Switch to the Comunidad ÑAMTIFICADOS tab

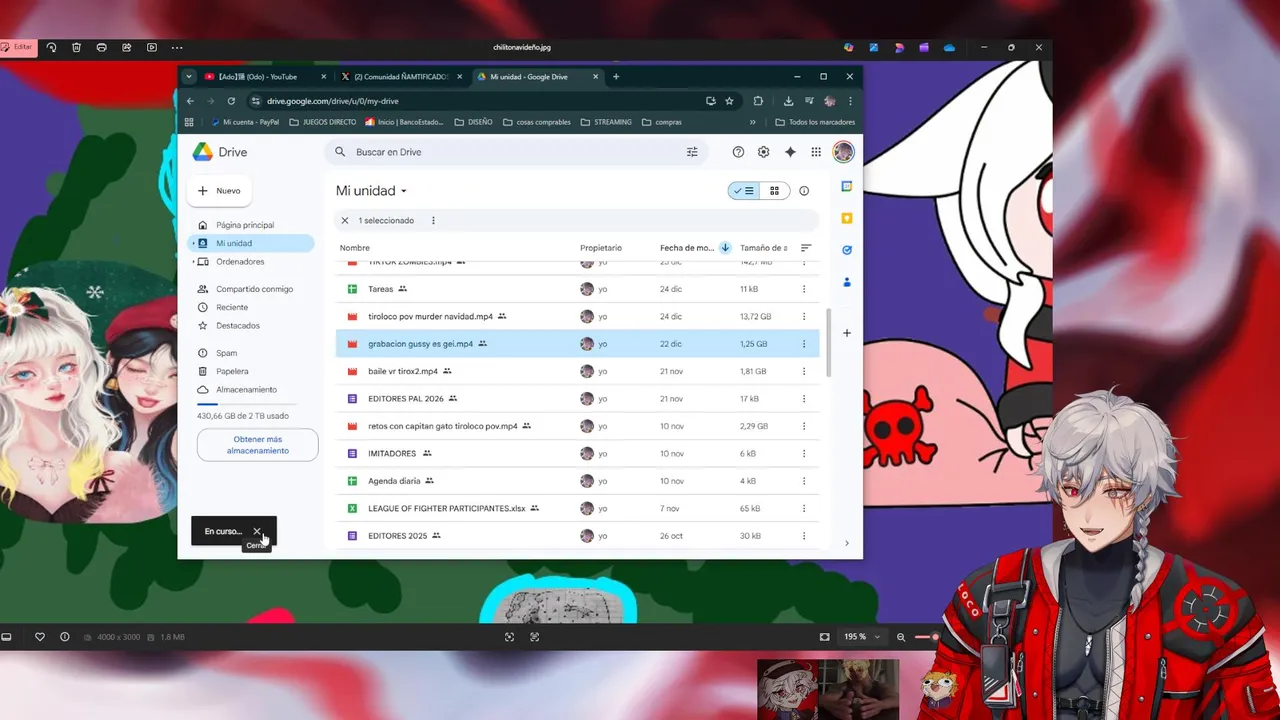[400, 77]
